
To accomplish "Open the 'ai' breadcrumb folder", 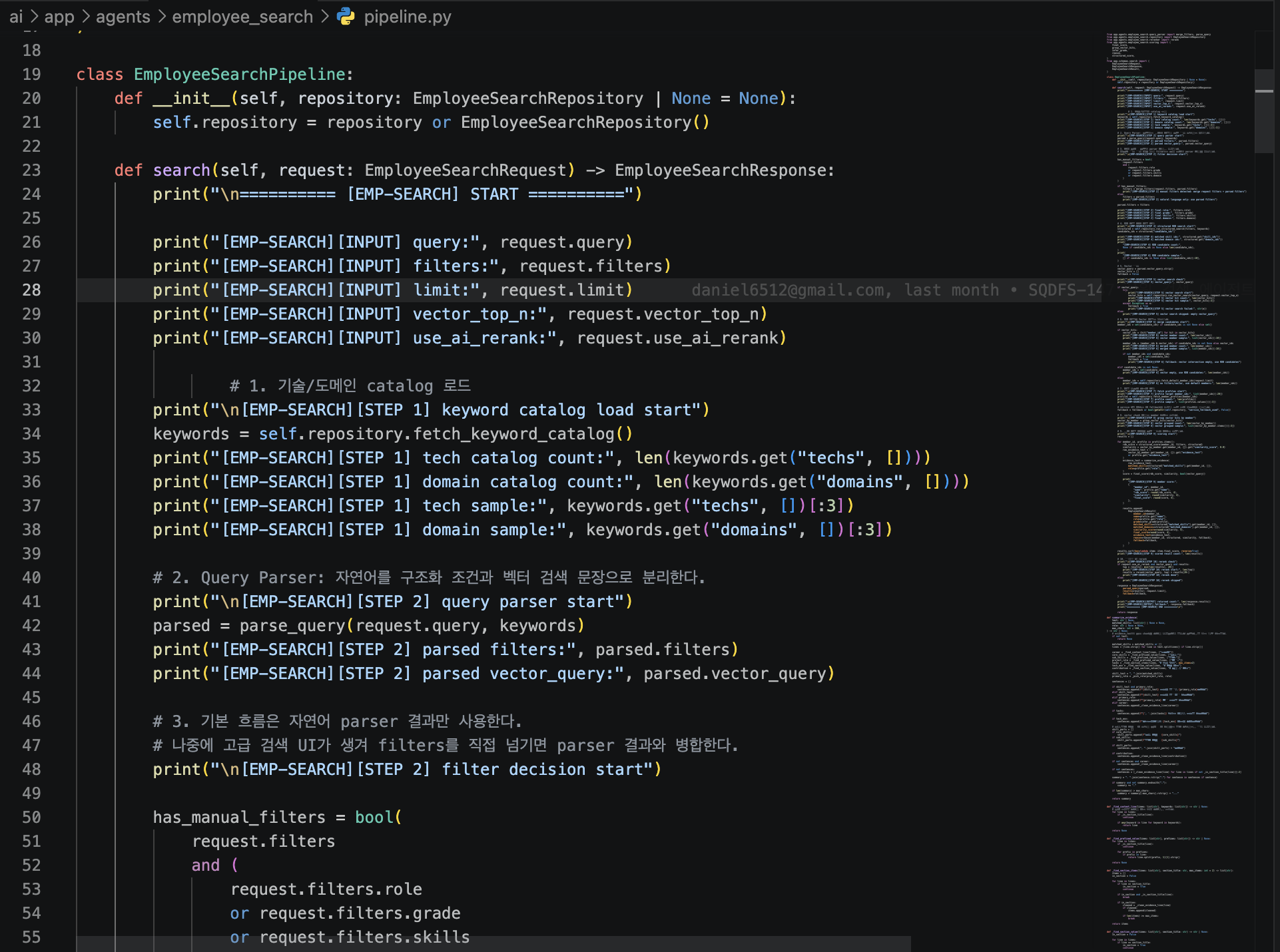I will (16, 17).
